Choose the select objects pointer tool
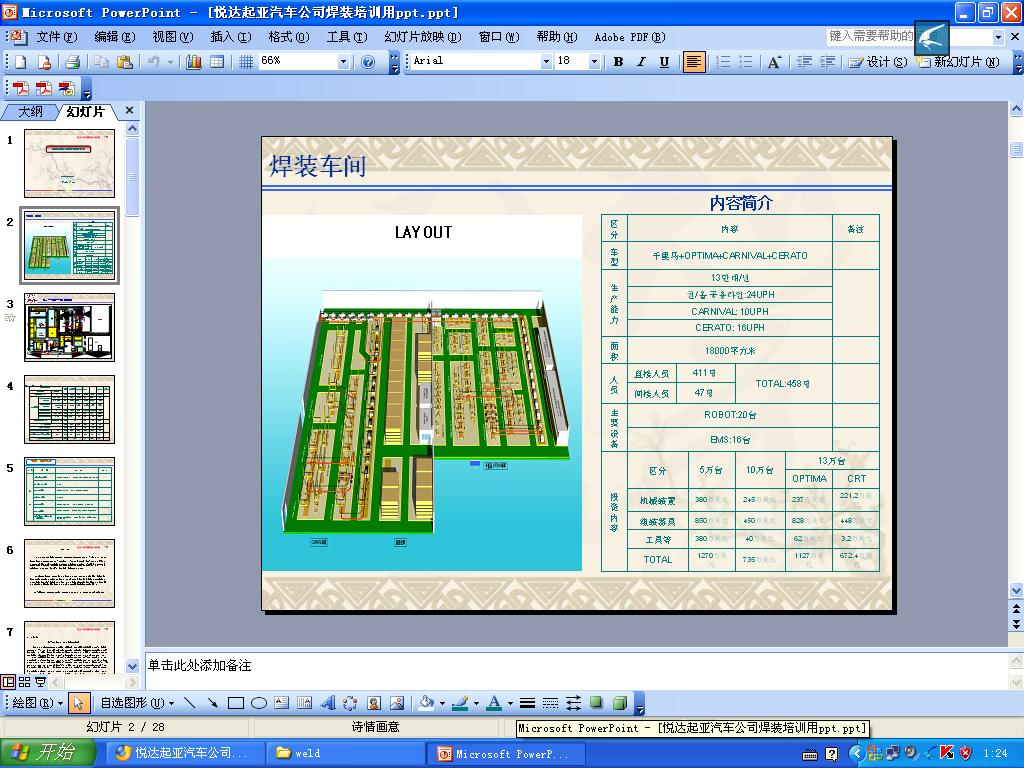The height and width of the screenshot is (768, 1024). 78,703
